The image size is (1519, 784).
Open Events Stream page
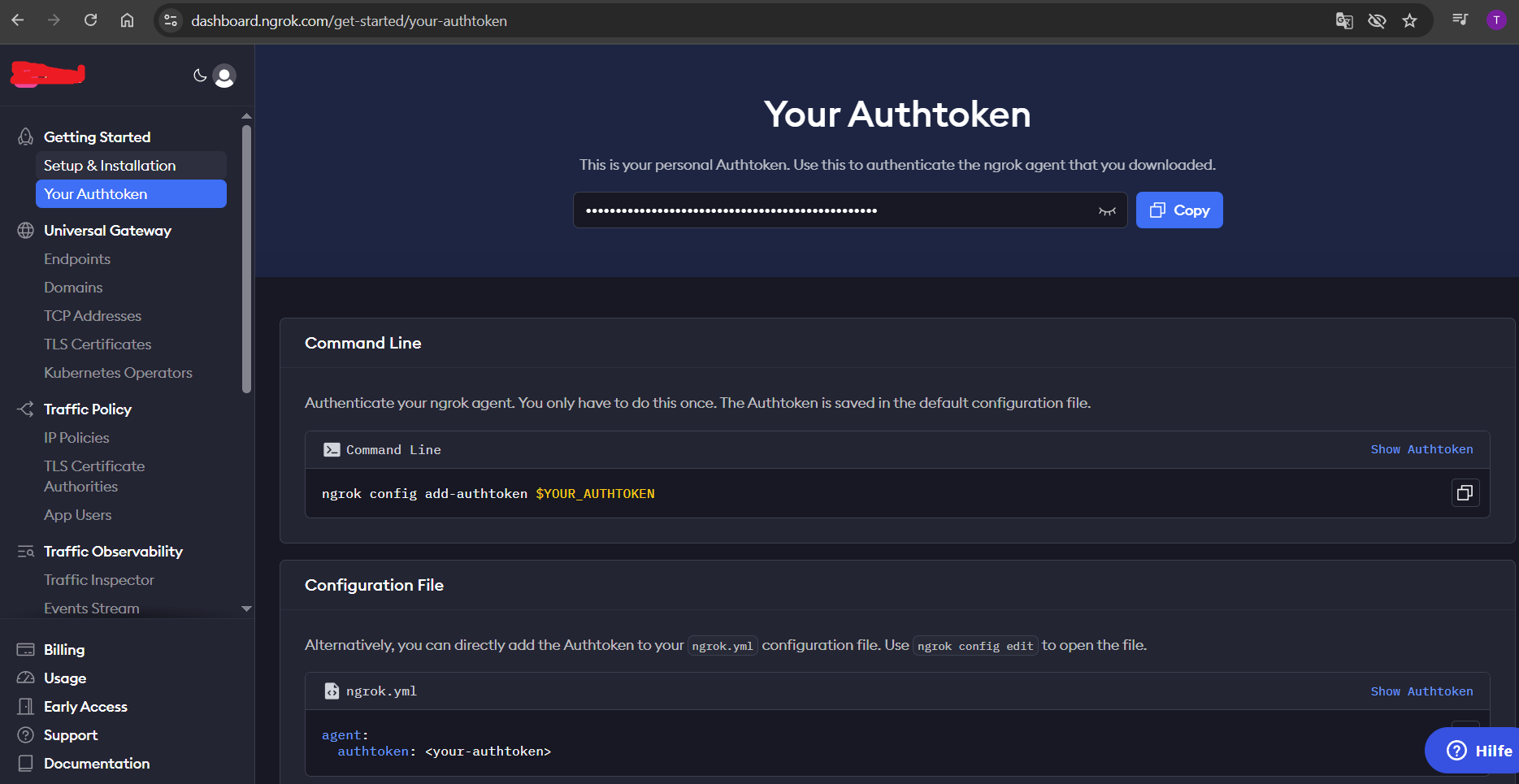click(x=92, y=608)
